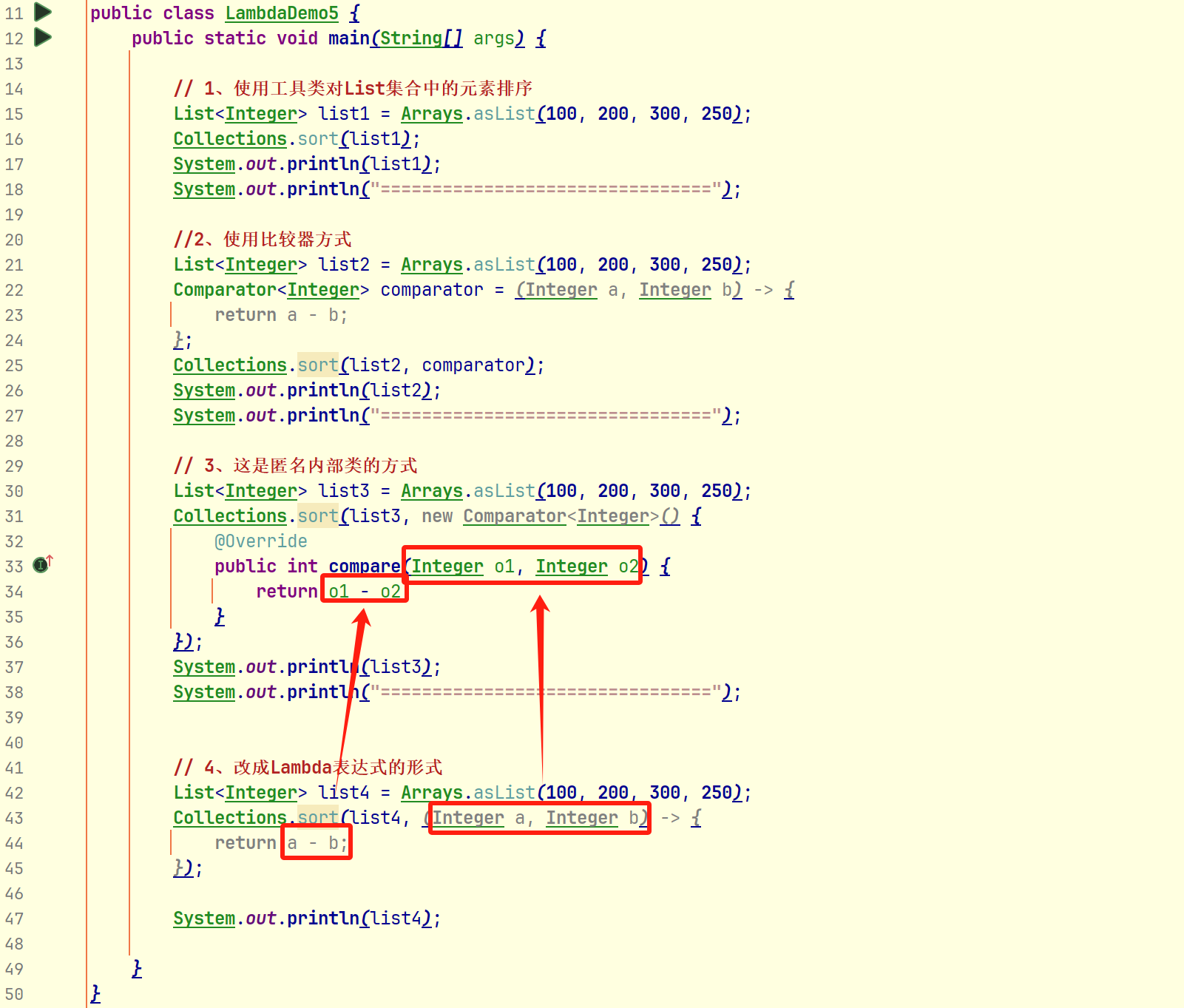
Task: Click the sort call on line 16
Action: (x=318, y=139)
